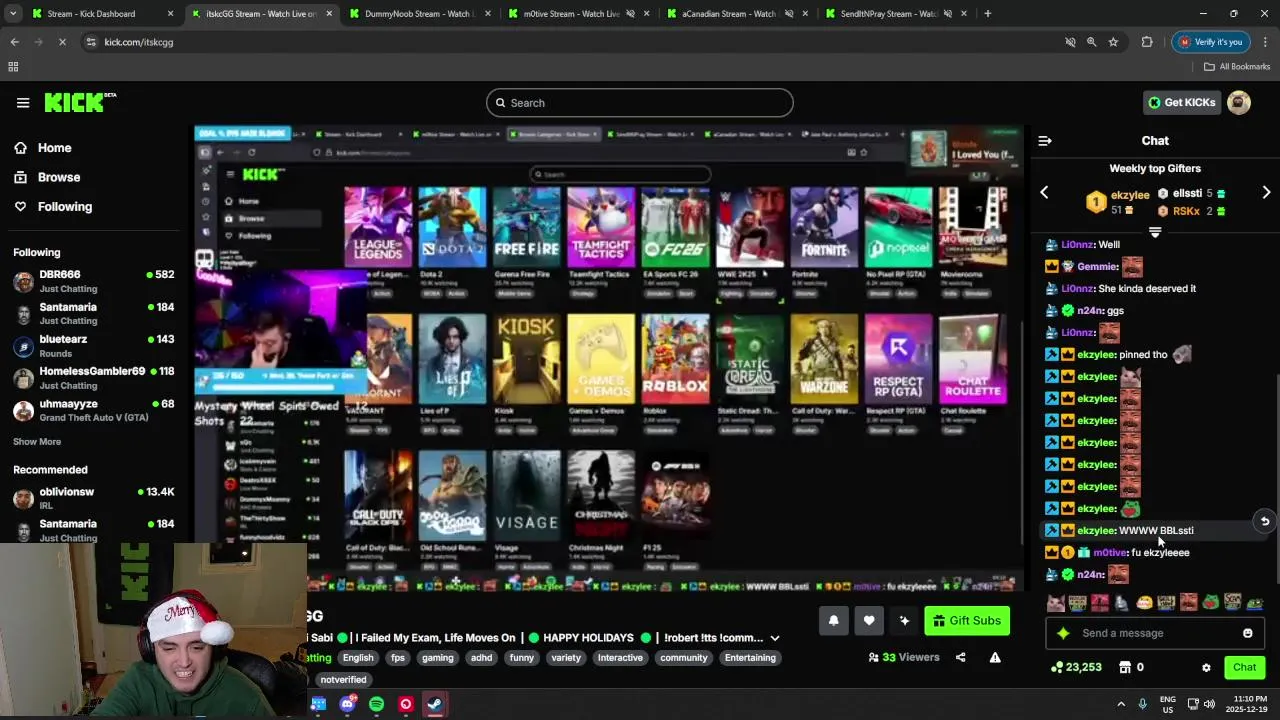Show hidden system tray icons chevron

[x=1121, y=704]
